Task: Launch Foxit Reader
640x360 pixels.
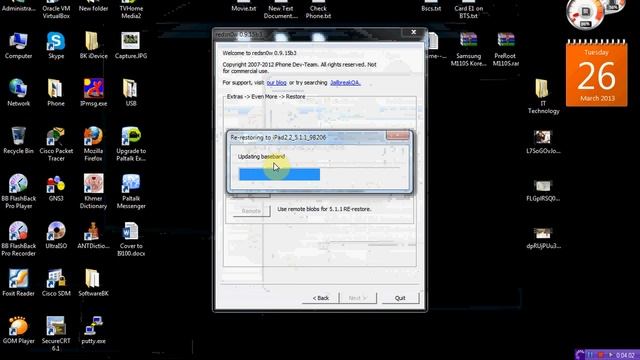Action: [18, 282]
